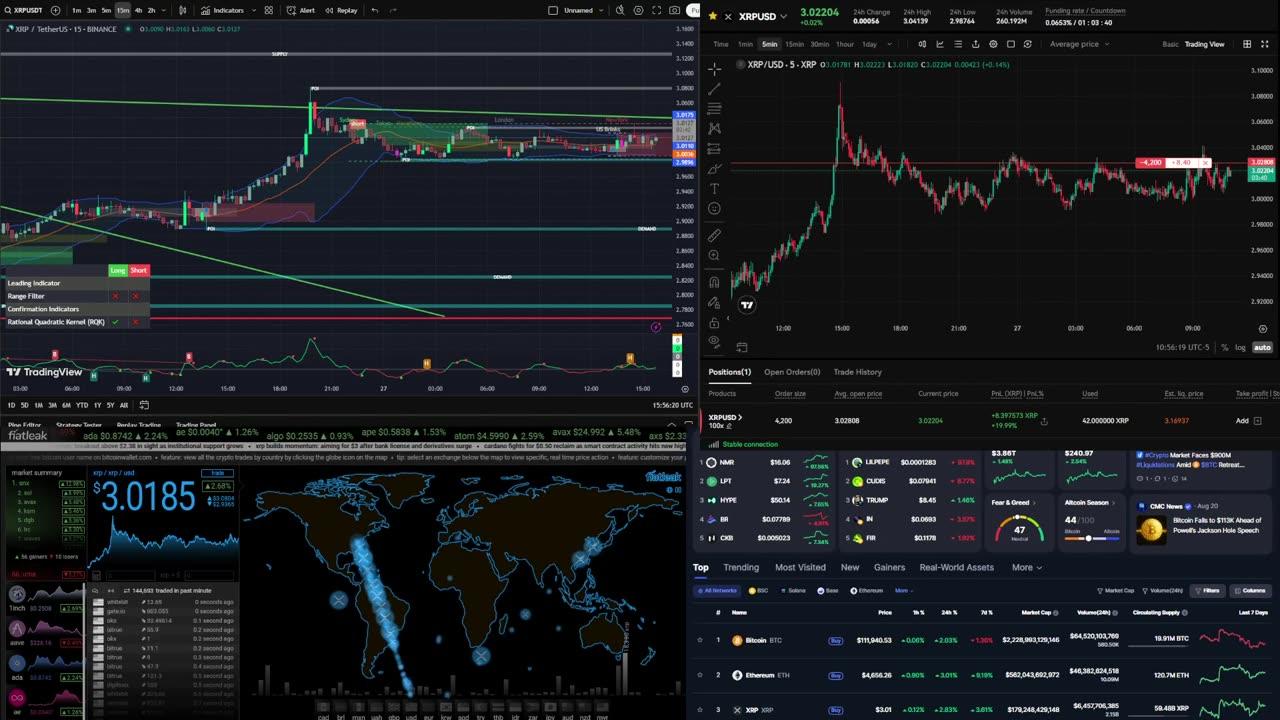
Task: Expand More tab dropdown on CoinMarketCap
Action: (x=1026, y=567)
